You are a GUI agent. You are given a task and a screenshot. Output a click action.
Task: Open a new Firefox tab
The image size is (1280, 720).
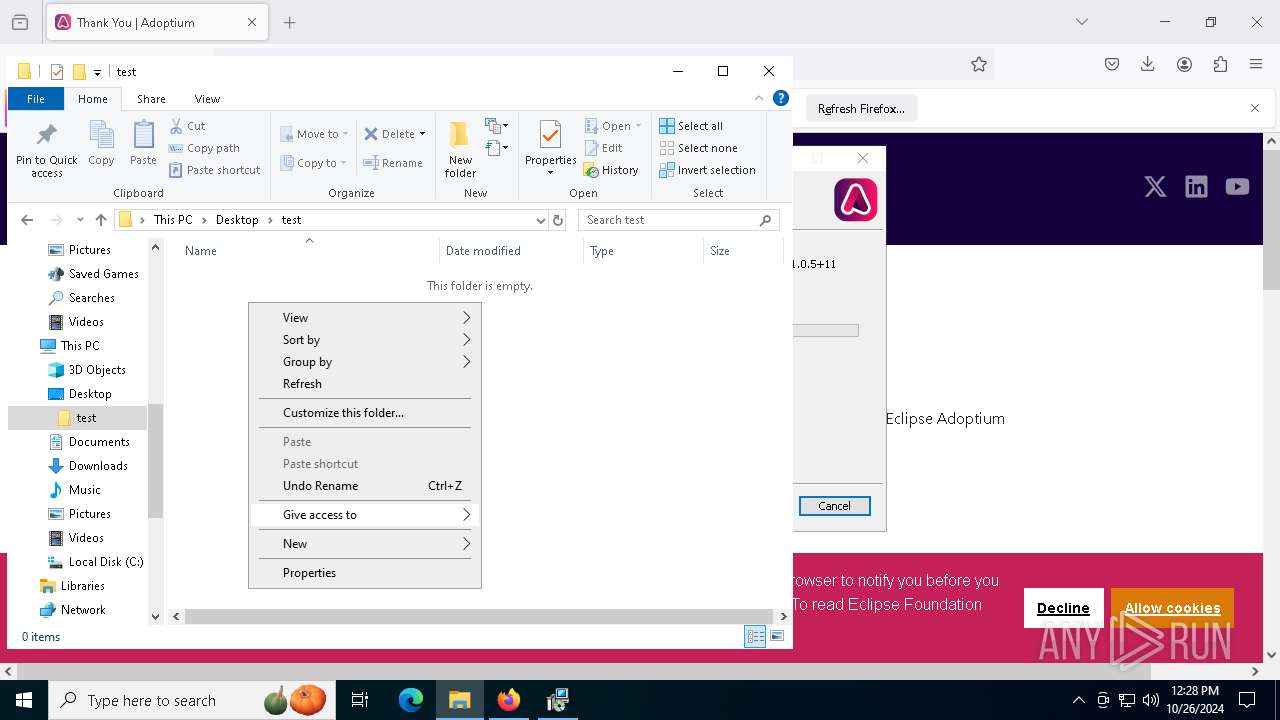coord(290,22)
